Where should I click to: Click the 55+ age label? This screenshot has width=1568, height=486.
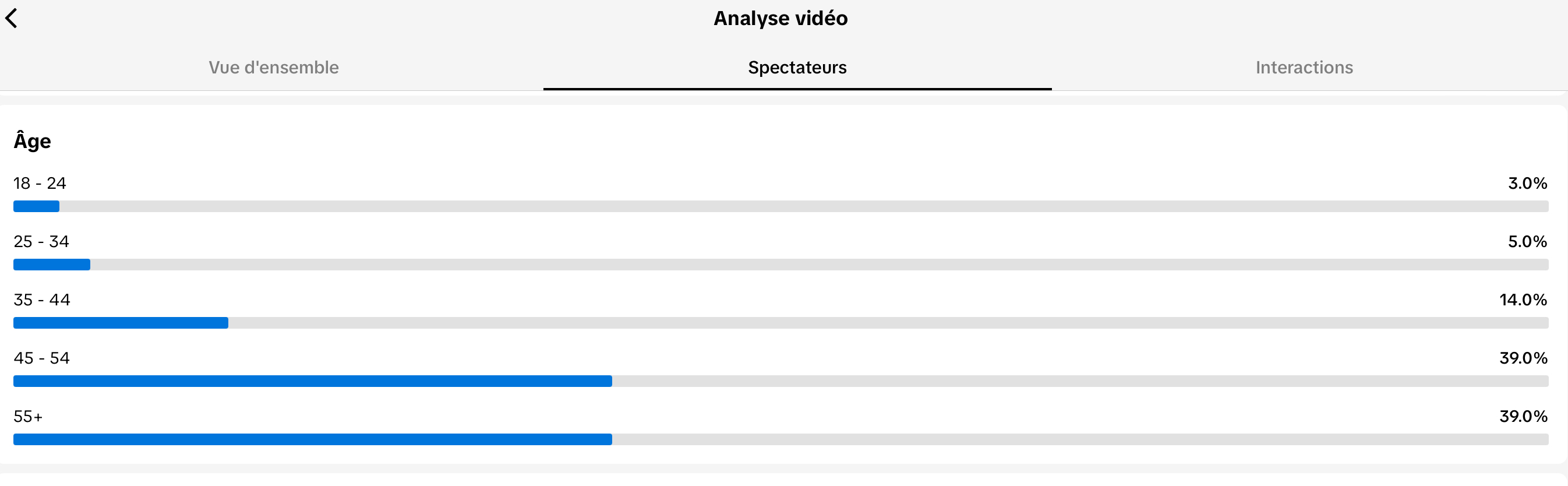coord(28,417)
